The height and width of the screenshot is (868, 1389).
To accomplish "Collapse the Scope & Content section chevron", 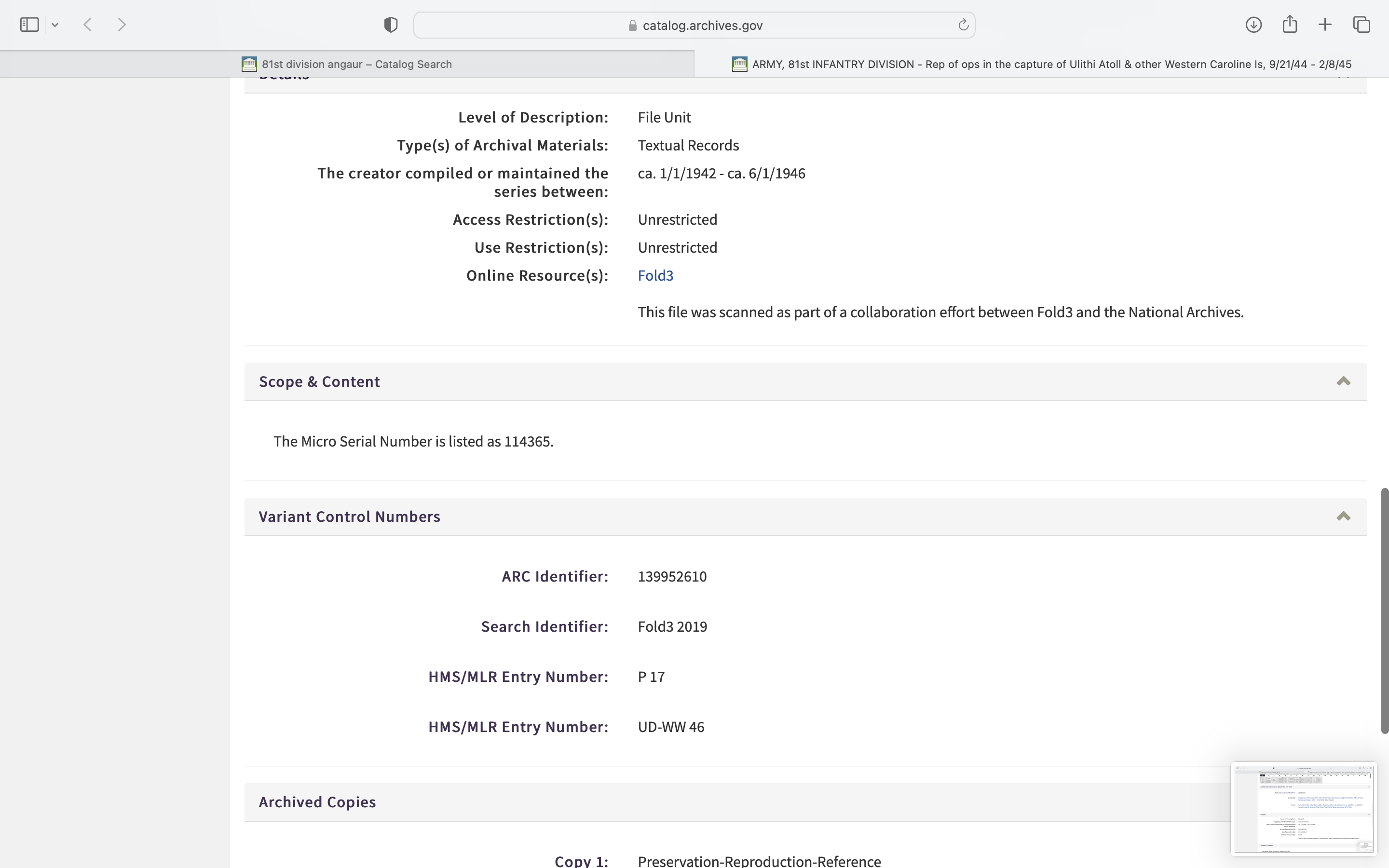I will (x=1343, y=382).
